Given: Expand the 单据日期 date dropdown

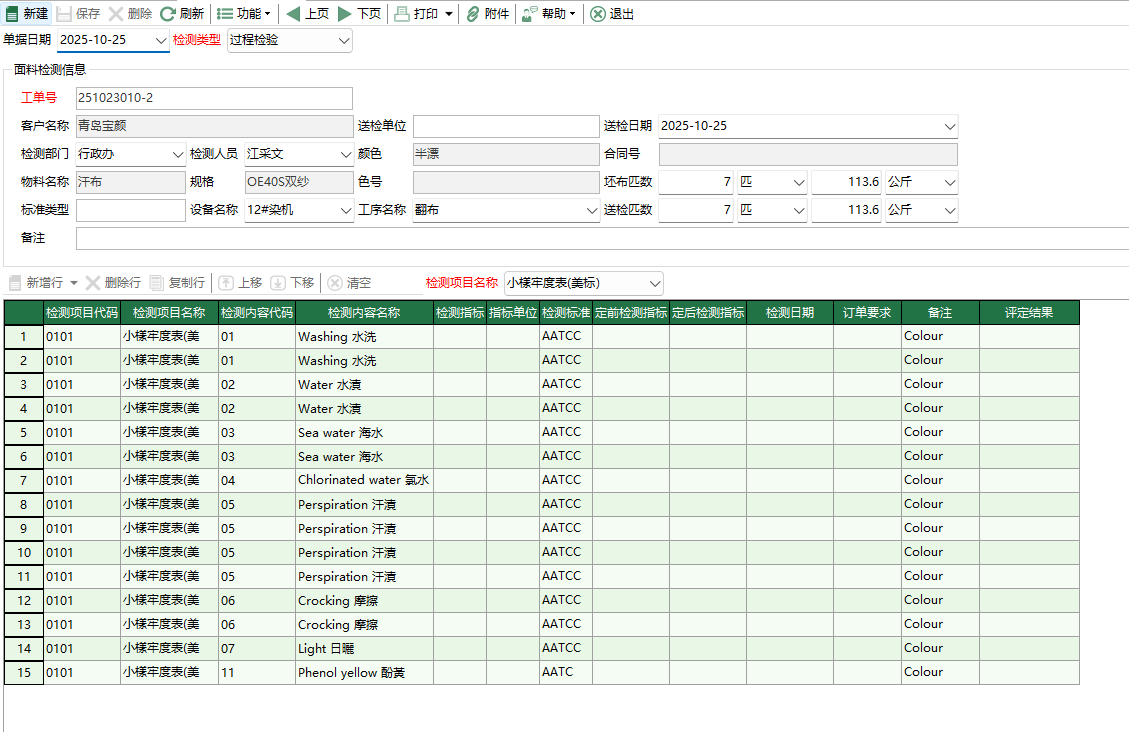Looking at the screenshot, I should click(x=161, y=40).
